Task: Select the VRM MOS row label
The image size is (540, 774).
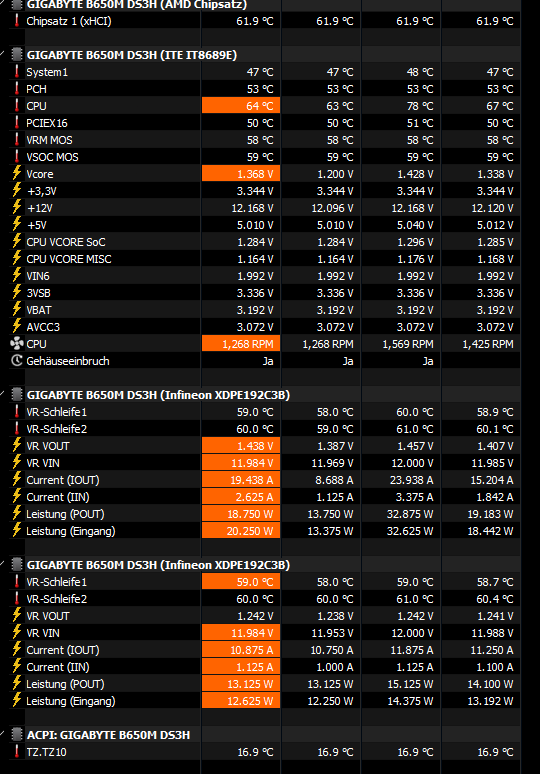Action: (x=49, y=140)
